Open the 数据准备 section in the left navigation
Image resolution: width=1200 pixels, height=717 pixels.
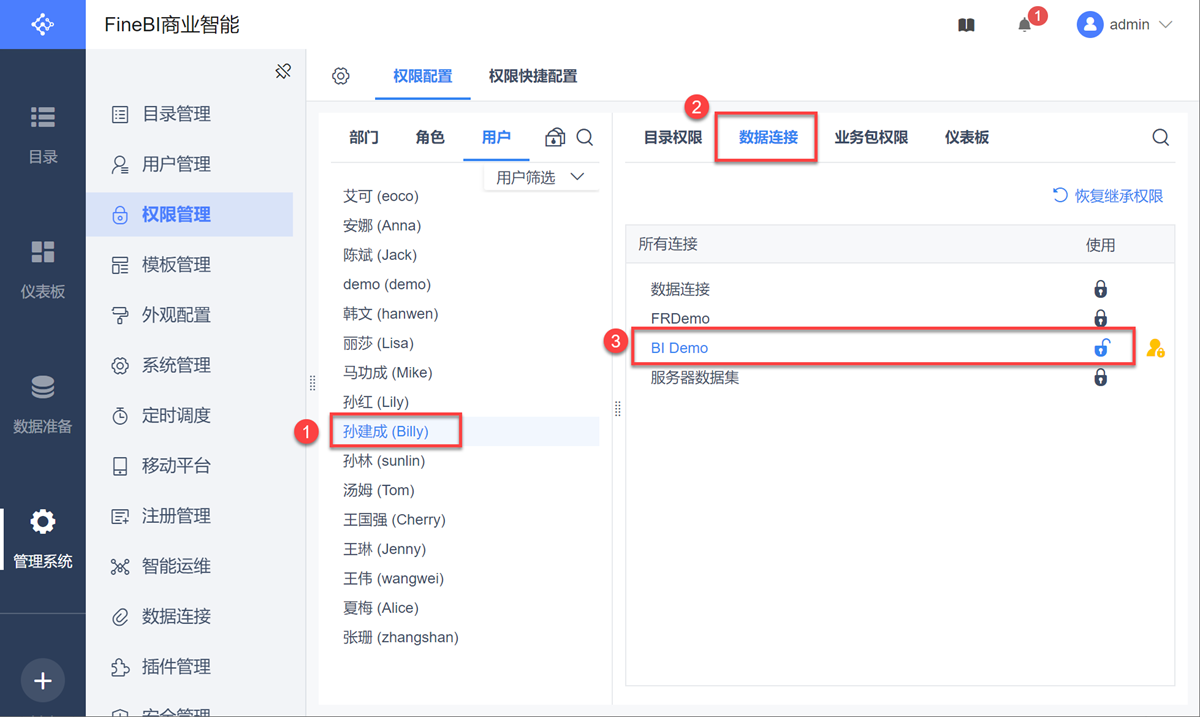pyautogui.click(x=43, y=404)
